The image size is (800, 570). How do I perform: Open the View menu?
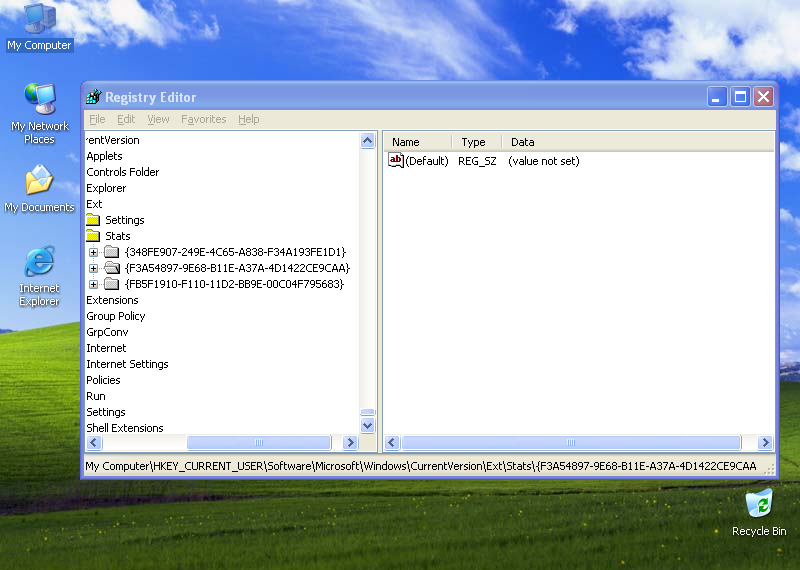click(x=158, y=119)
